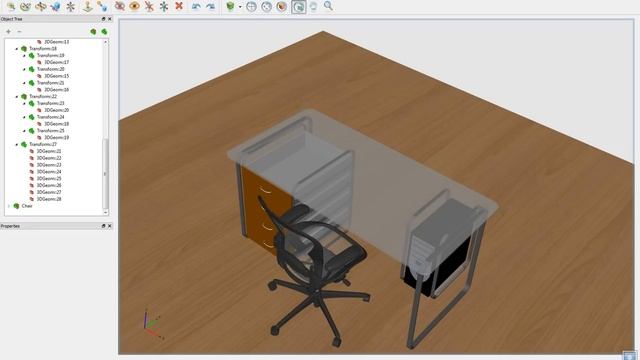Image resolution: width=640 pixels, height=360 pixels.
Task: Click the tree scrollbar down arrow
Action: 105,212
